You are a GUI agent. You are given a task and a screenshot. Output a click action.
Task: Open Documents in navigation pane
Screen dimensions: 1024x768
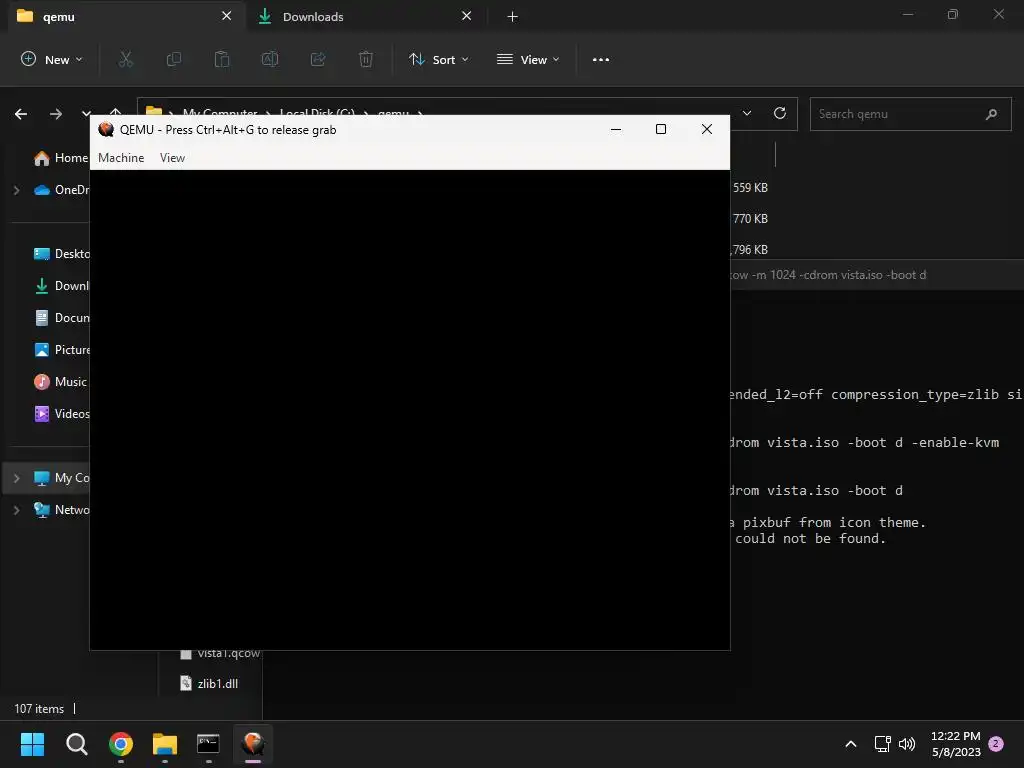pos(61,317)
